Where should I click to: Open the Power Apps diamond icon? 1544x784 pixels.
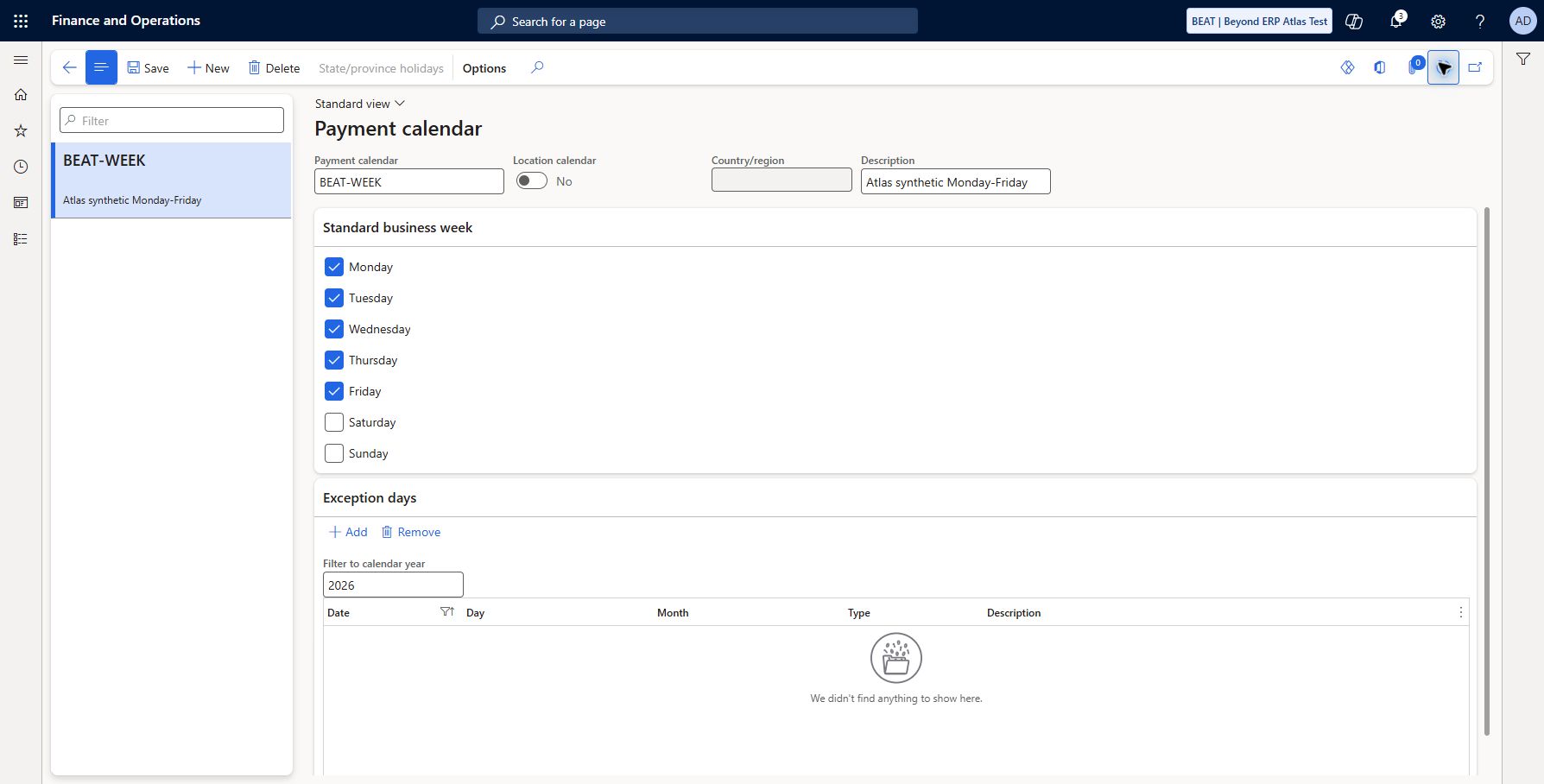tap(1347, 67)
